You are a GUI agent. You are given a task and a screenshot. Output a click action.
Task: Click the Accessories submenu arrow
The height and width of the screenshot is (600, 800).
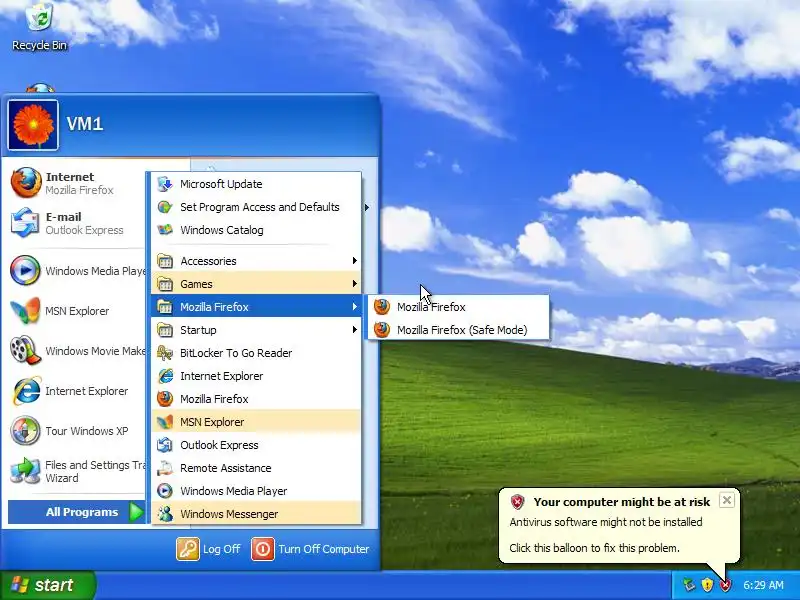(355, 261)
